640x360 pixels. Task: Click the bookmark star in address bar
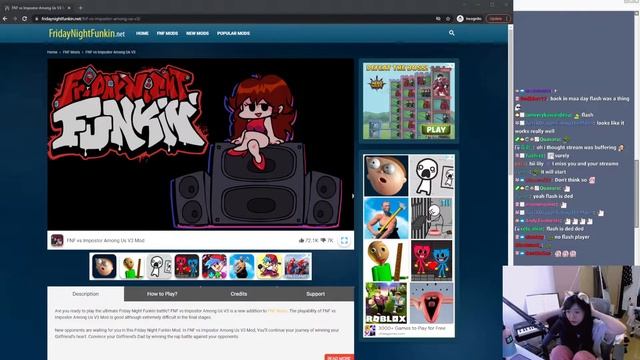448,19
